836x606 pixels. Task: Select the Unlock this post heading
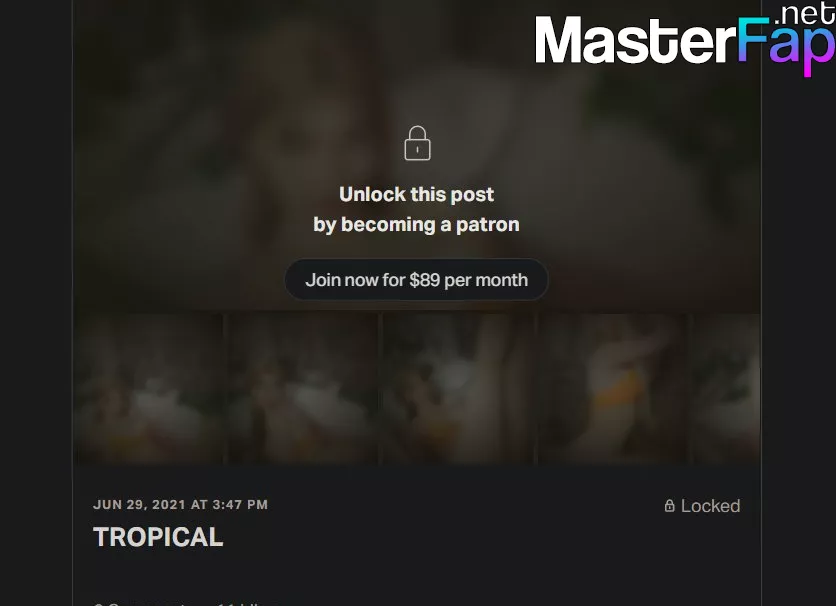pyautogui.click(x=416, y=195)
